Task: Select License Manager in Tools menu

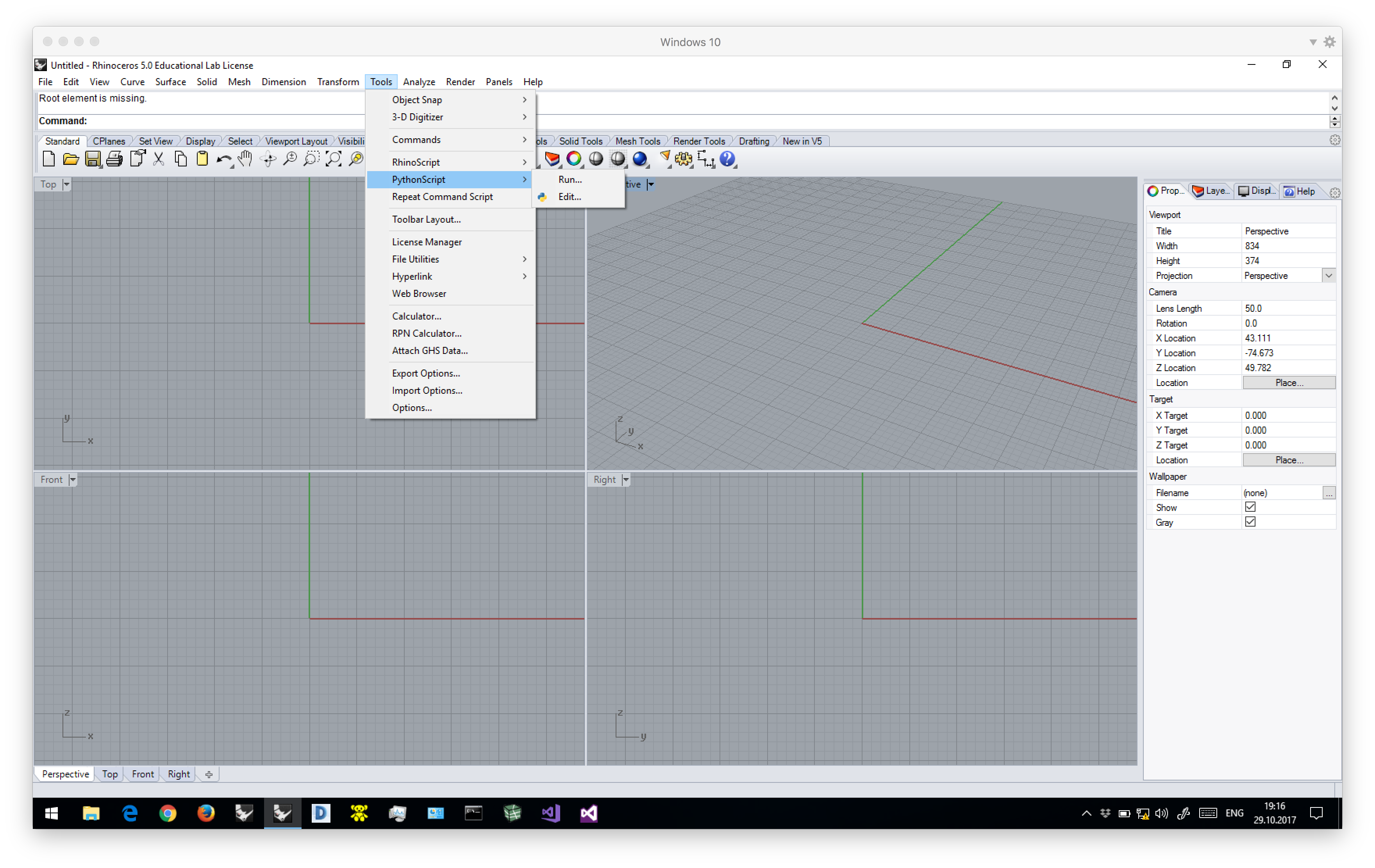Action: 451,242
